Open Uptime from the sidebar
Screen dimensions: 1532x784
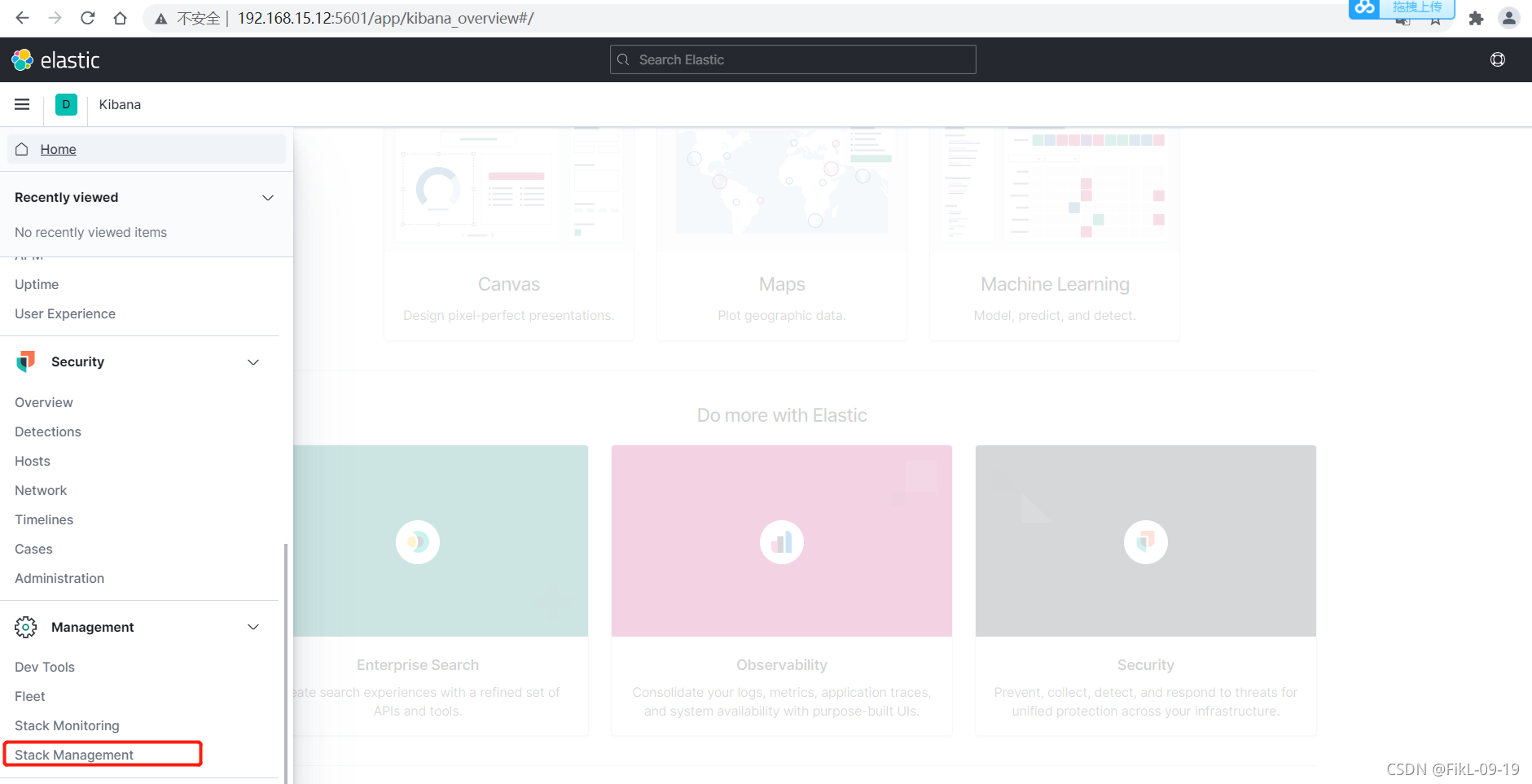(37, 284)
